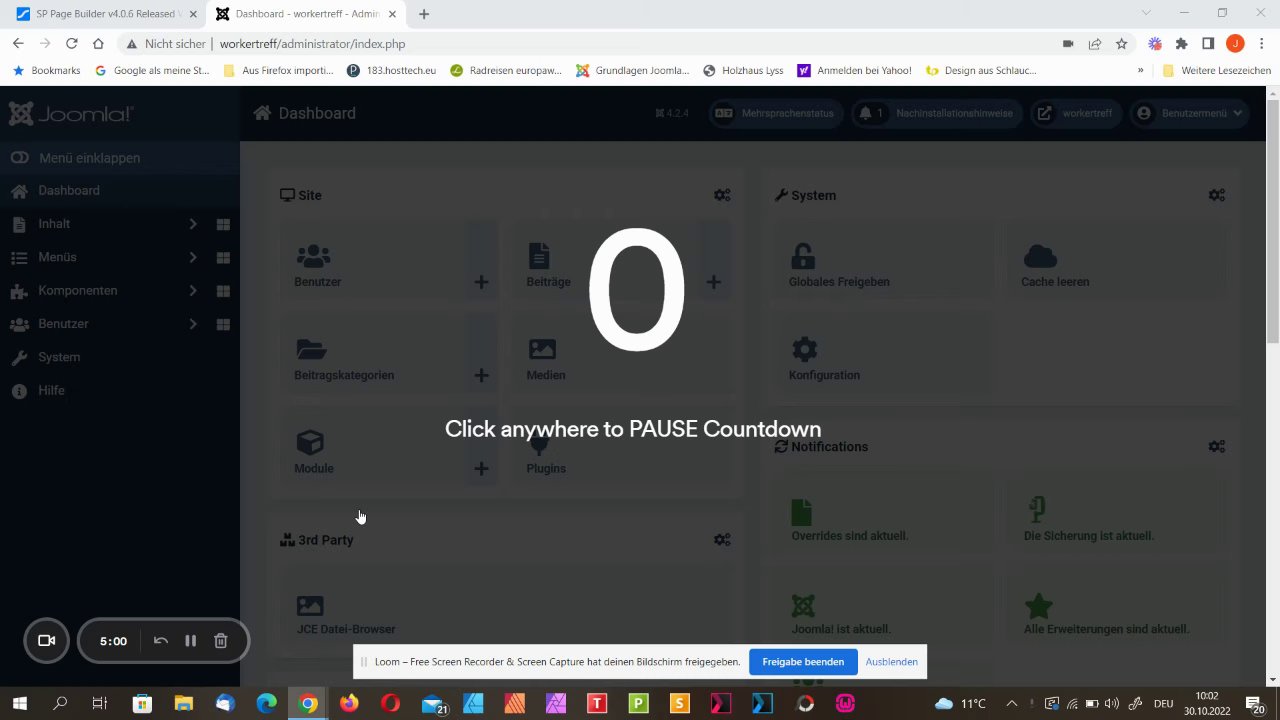The image size is (1280, 720).
Task: Open Mehrsprachenstatus in the header
Action: pyautogui.click(x=776, y=113)
